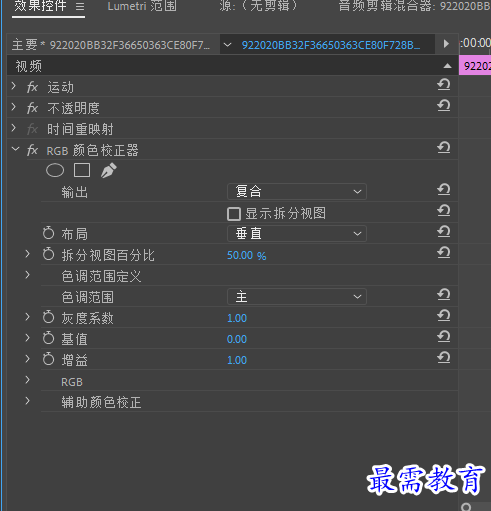491x511 pixels.
Task: Reset the 不透明度 effect
Action: tap(444, 106)
